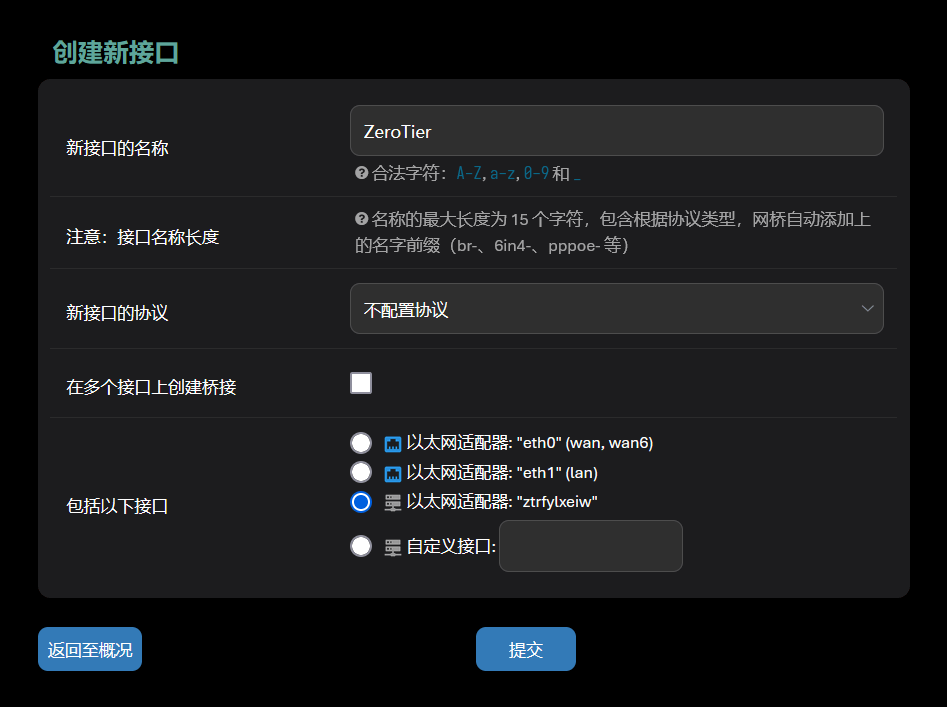Click the help icon beside 名称的最大长度
The height and width of the screenshot is (707, 947).
362,219
